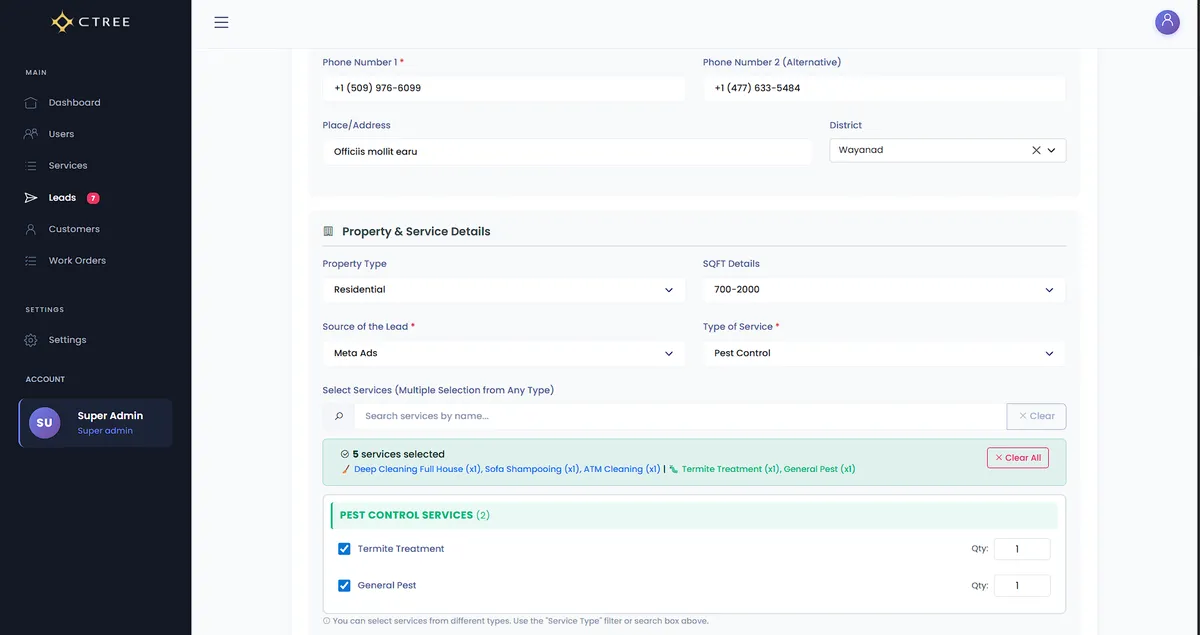
Task: Click the Users sidebar icon
Action: [31, 134]
